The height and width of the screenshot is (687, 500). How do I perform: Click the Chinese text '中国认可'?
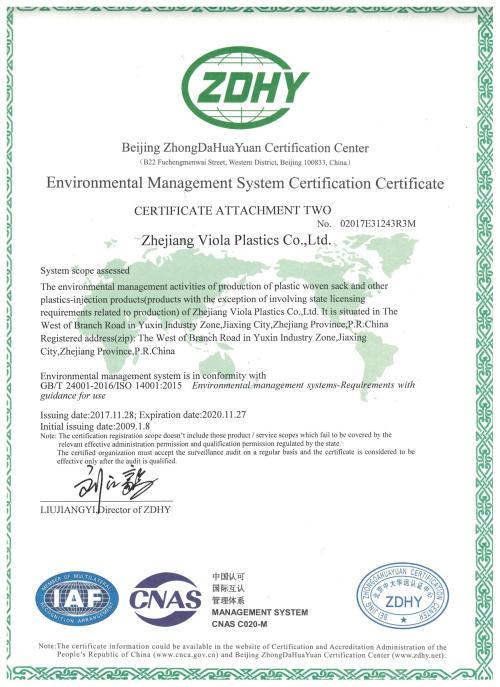[x=228, y=576]
